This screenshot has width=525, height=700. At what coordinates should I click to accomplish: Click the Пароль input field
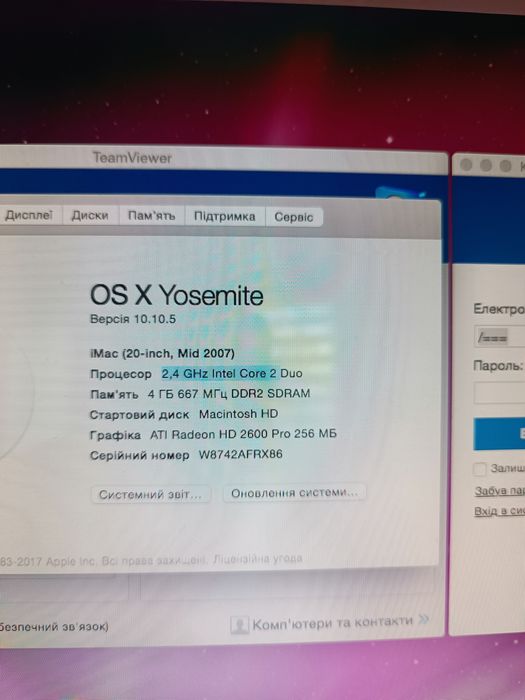coord(500,393)
